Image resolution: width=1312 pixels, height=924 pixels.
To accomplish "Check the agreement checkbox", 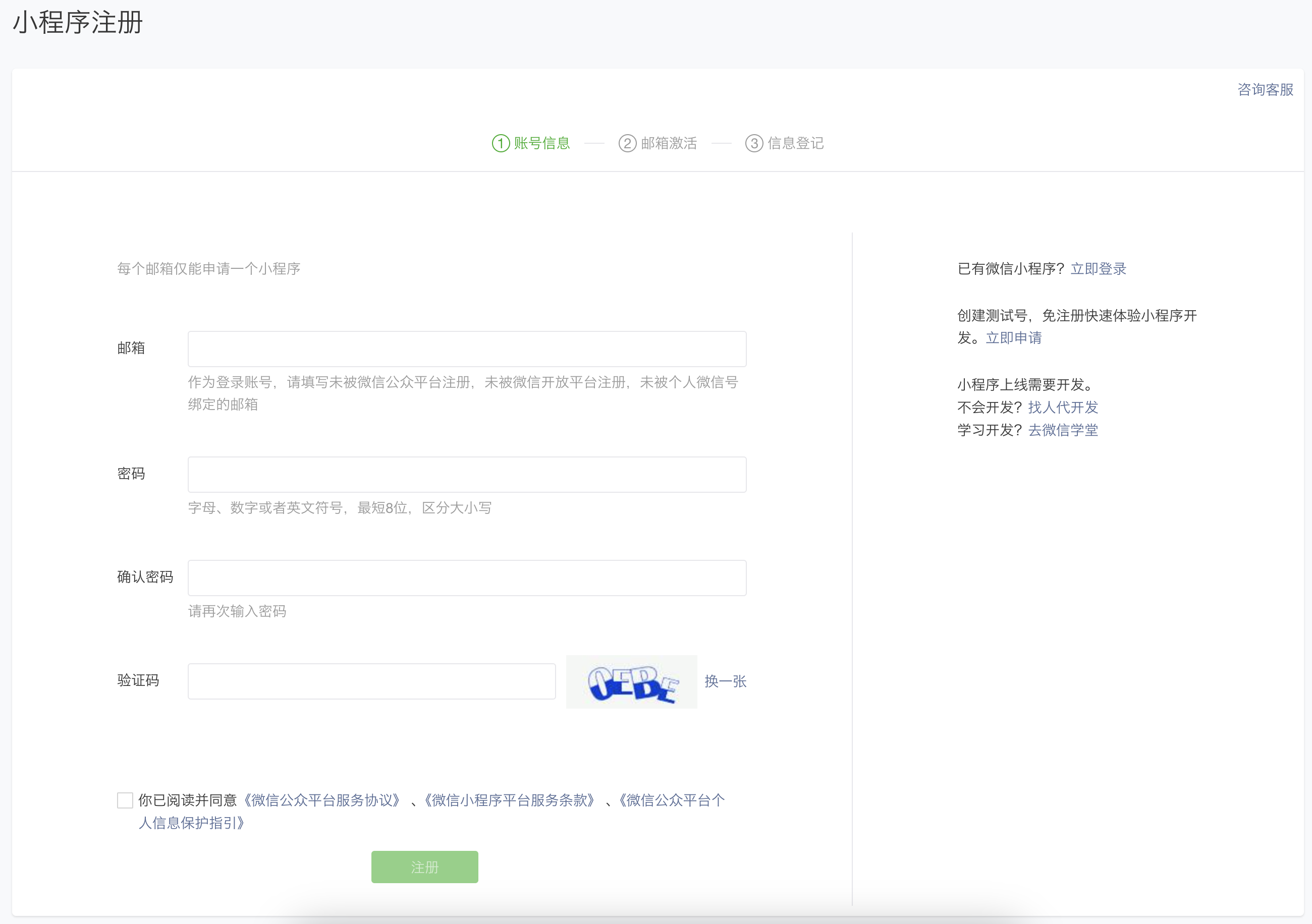I will [125, 799].
